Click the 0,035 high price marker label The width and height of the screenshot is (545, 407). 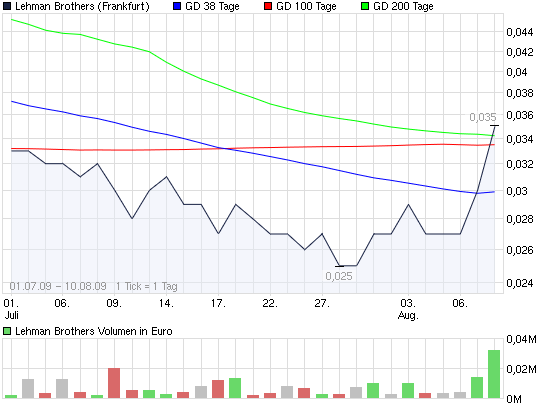coord(483,117)
